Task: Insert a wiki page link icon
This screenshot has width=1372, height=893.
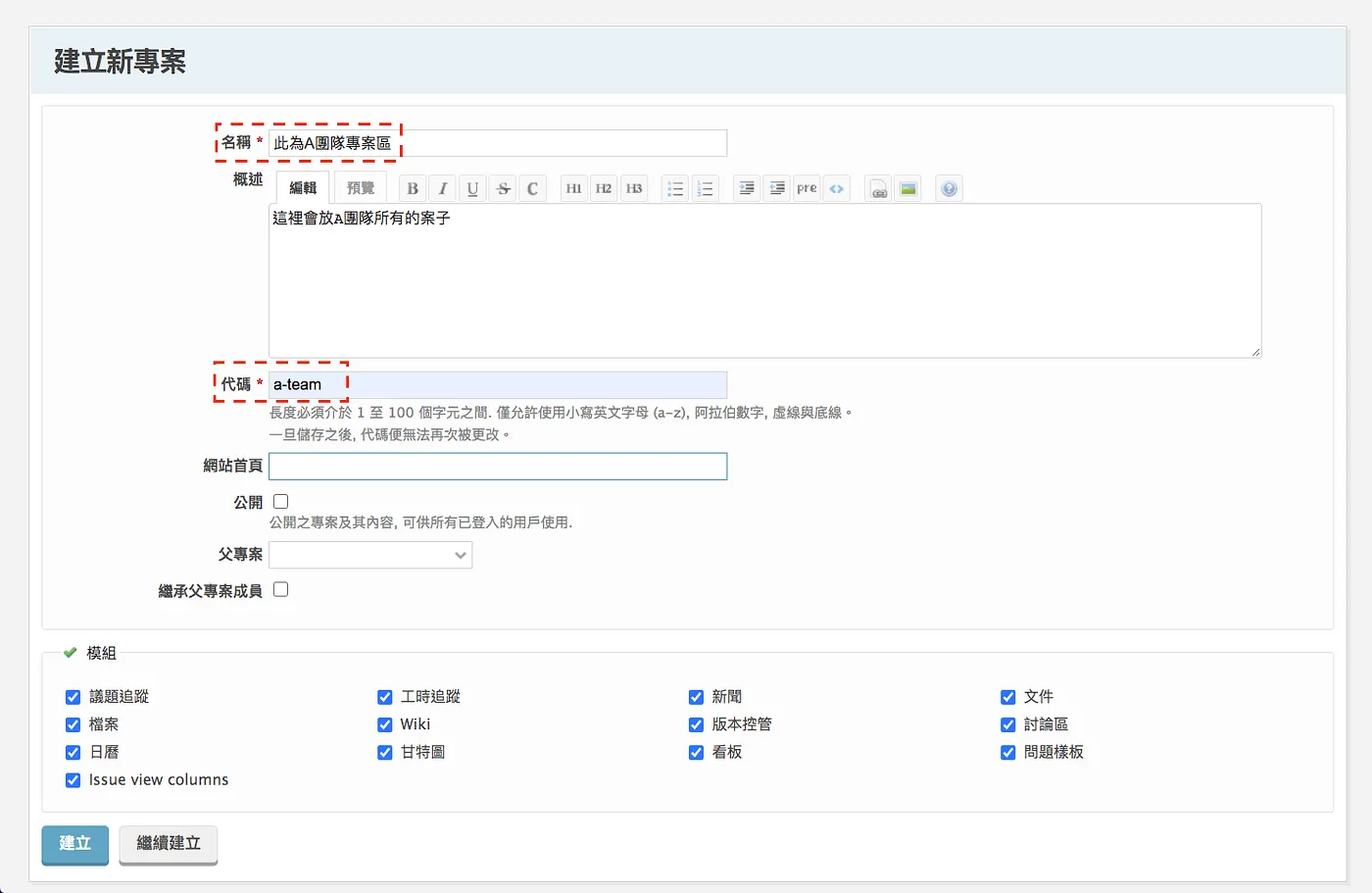Action: coord(879,188)
